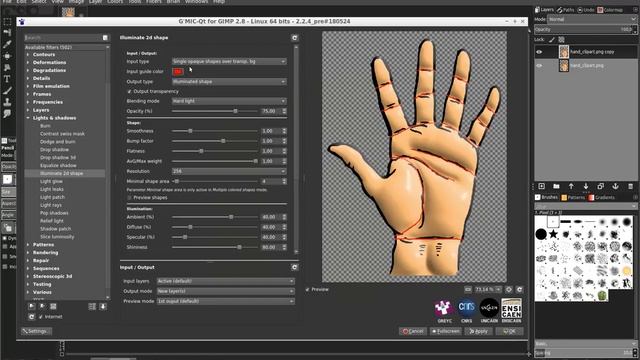Remove fave filter button

pyautogui.click(x=42, y=306)
